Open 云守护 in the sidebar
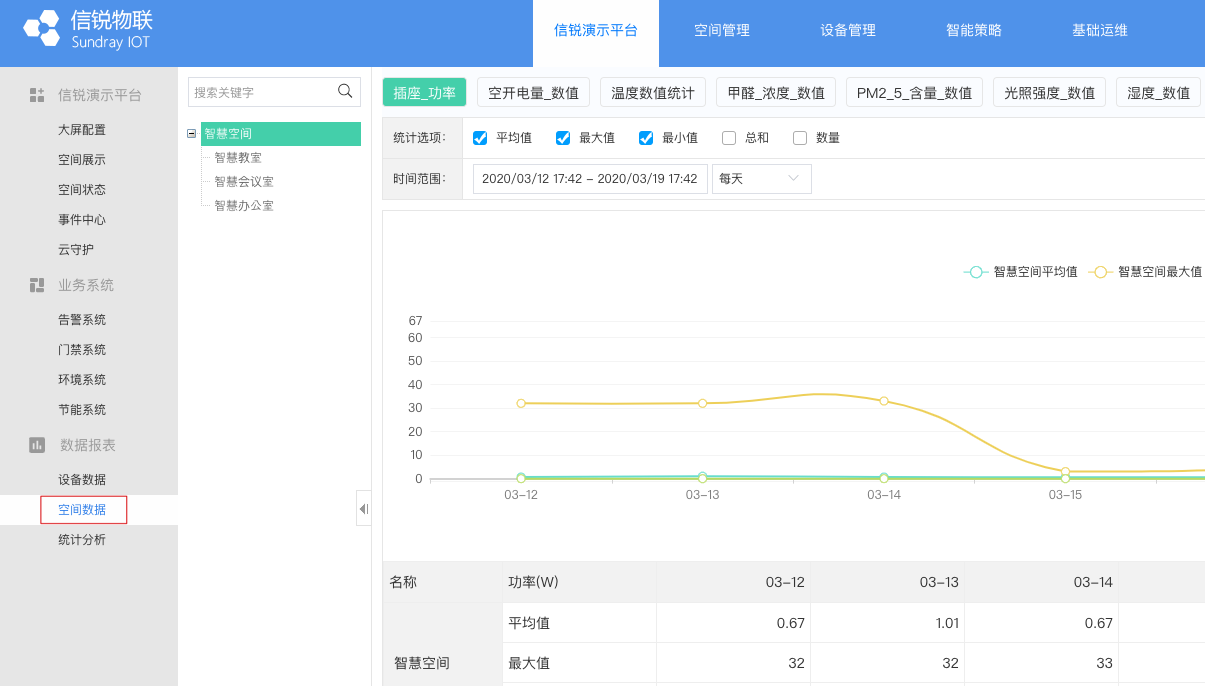 pyautogui.click(x=76, y=250)
